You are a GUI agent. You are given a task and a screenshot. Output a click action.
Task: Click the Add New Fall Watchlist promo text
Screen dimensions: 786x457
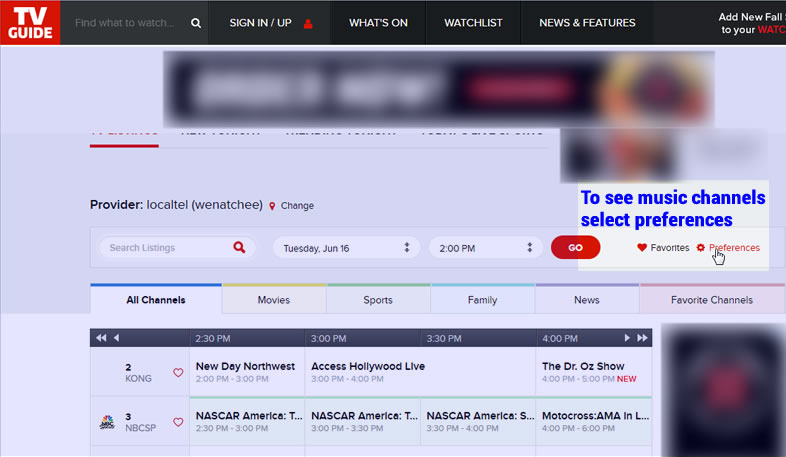752,23
